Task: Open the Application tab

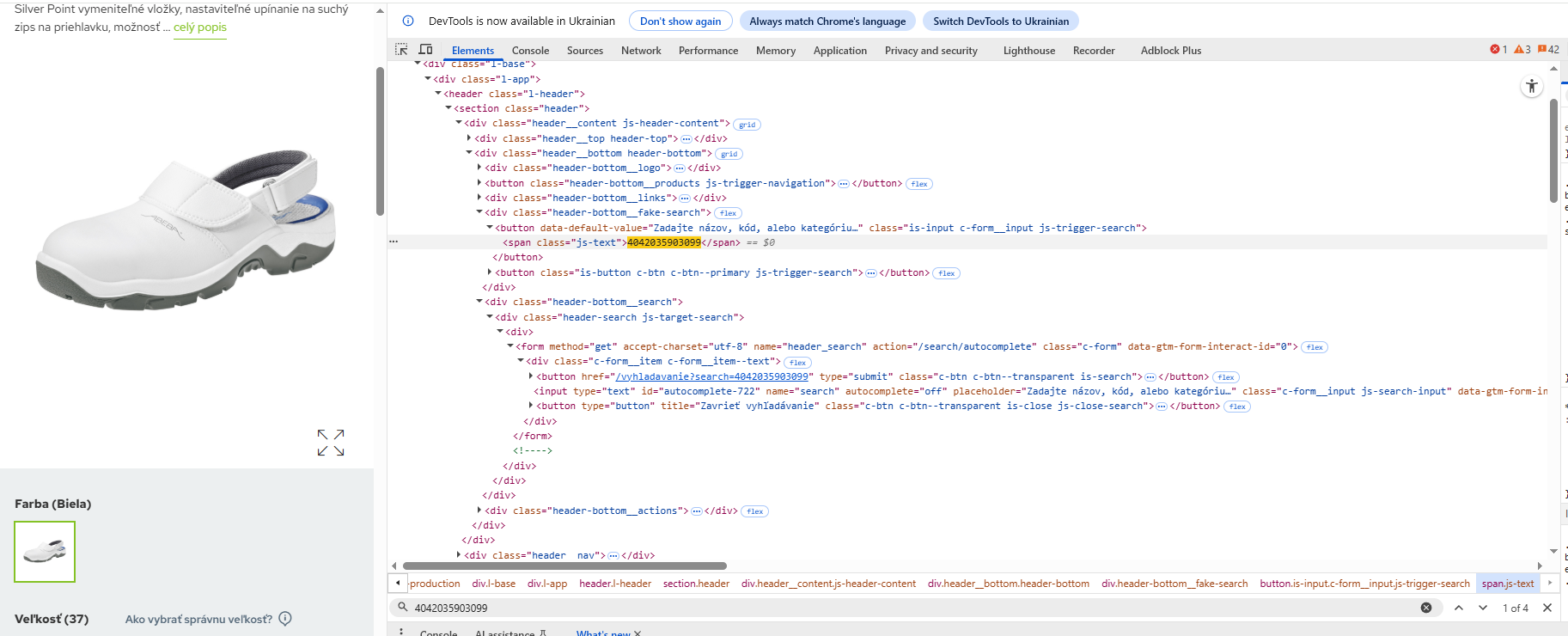Action: click(839, 51)
